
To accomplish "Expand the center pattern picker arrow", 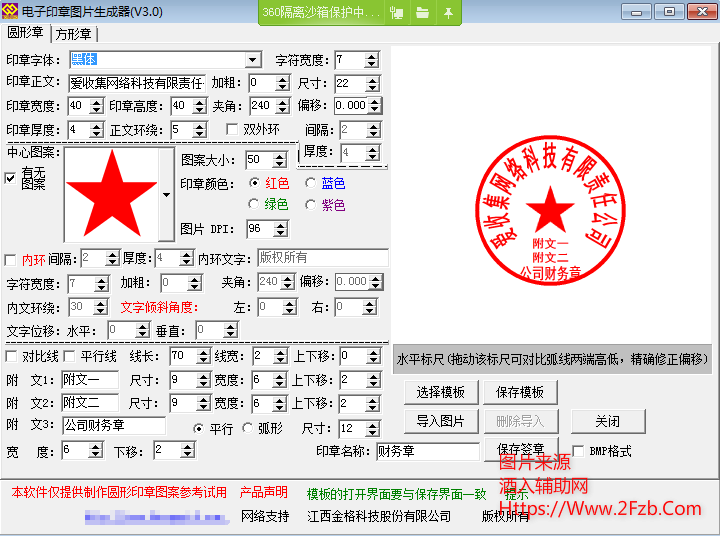I will point(166,194).
